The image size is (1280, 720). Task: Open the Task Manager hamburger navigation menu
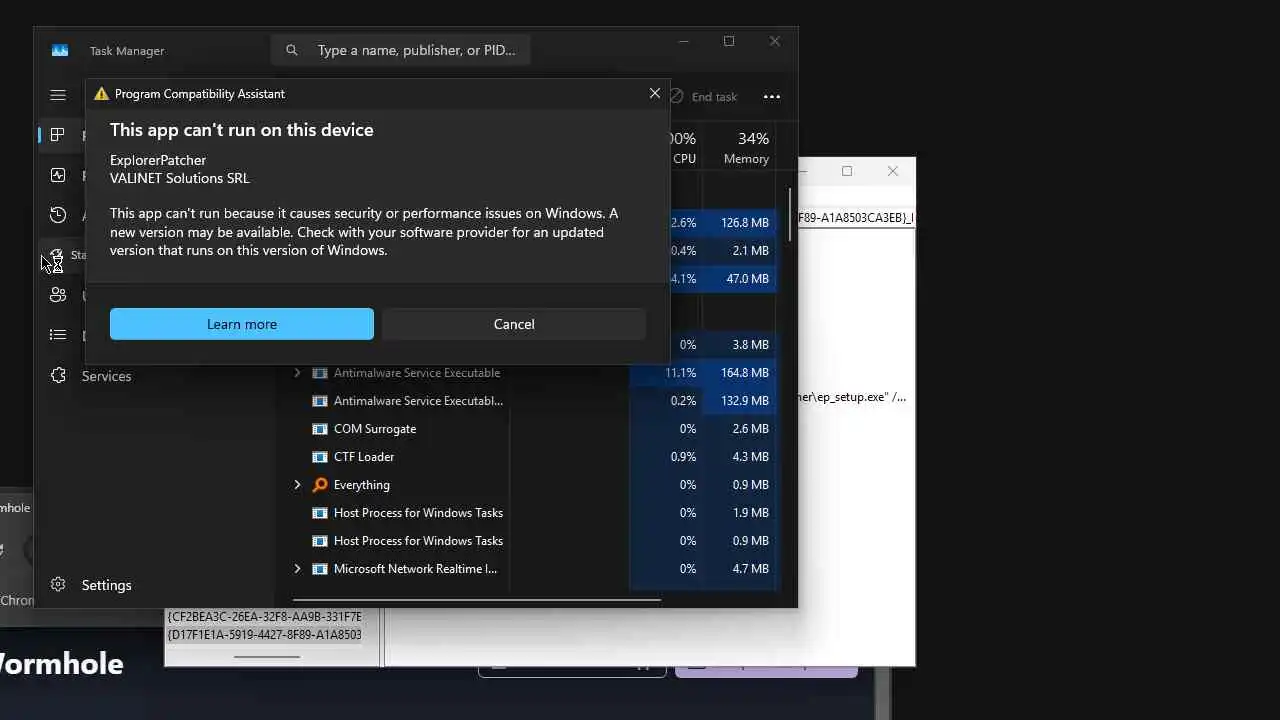(58, 95)
